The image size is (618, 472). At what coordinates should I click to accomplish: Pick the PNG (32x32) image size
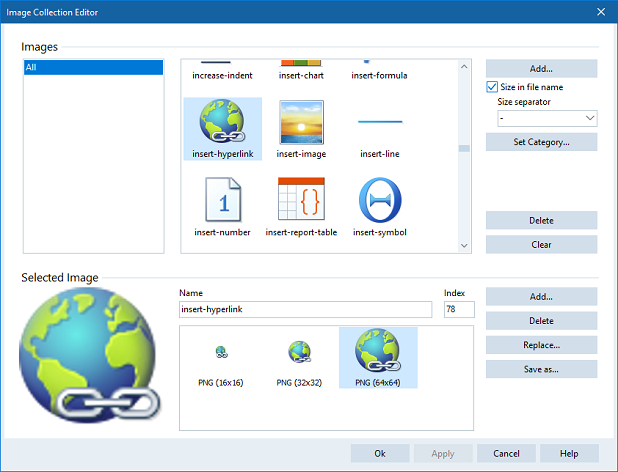coord(299,352)
